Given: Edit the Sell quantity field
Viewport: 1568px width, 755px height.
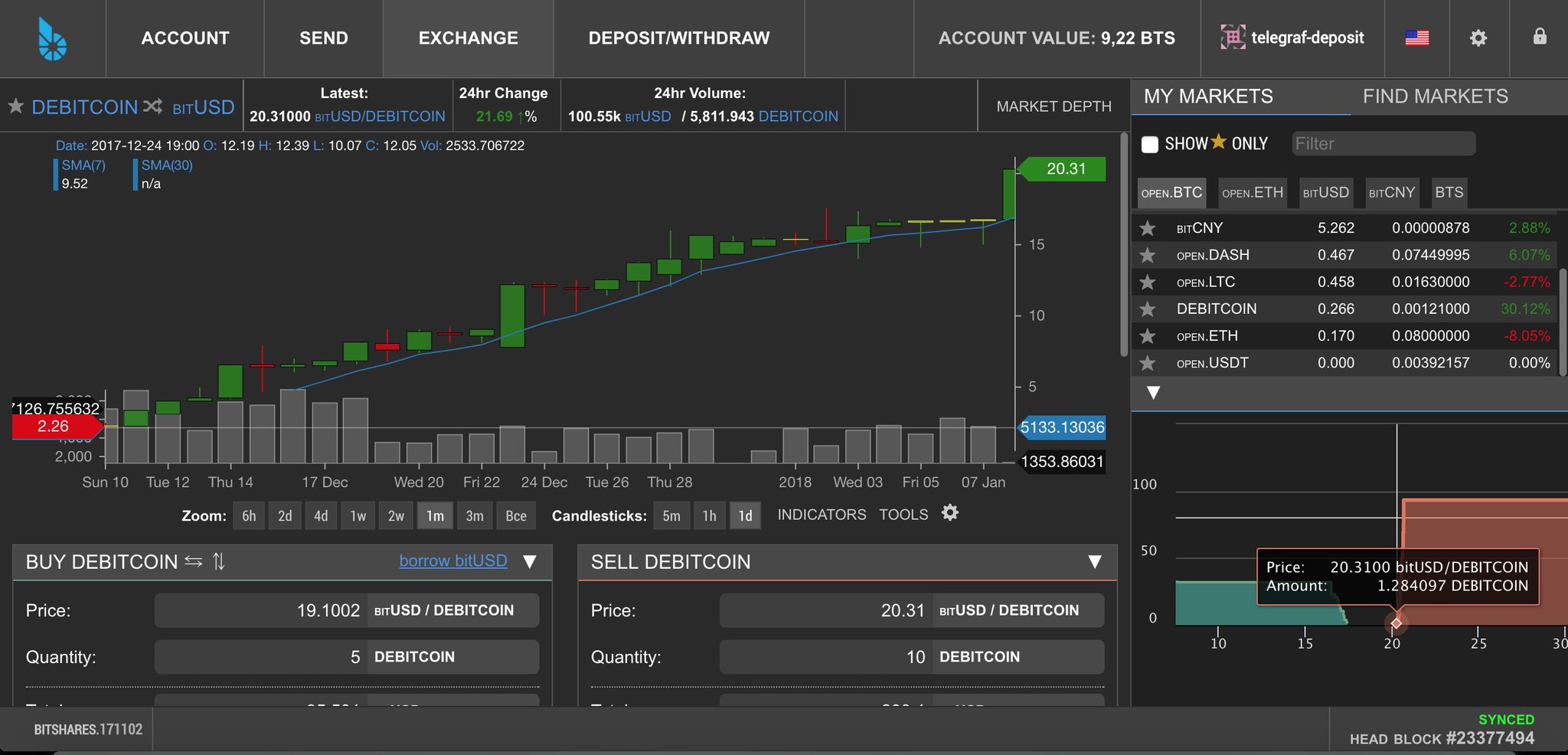Looking at the screenshot, I should 826,657.
